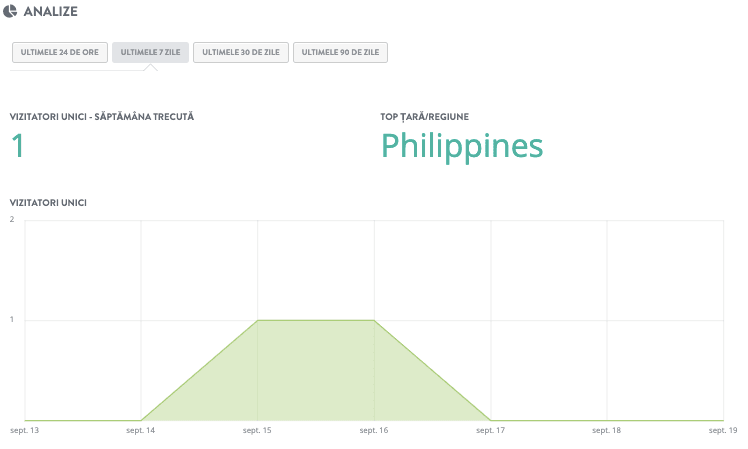Click the sept. 14 axis label
This screenshot has height=449, width=748.
pyautogui.click(x=140, y=430)
